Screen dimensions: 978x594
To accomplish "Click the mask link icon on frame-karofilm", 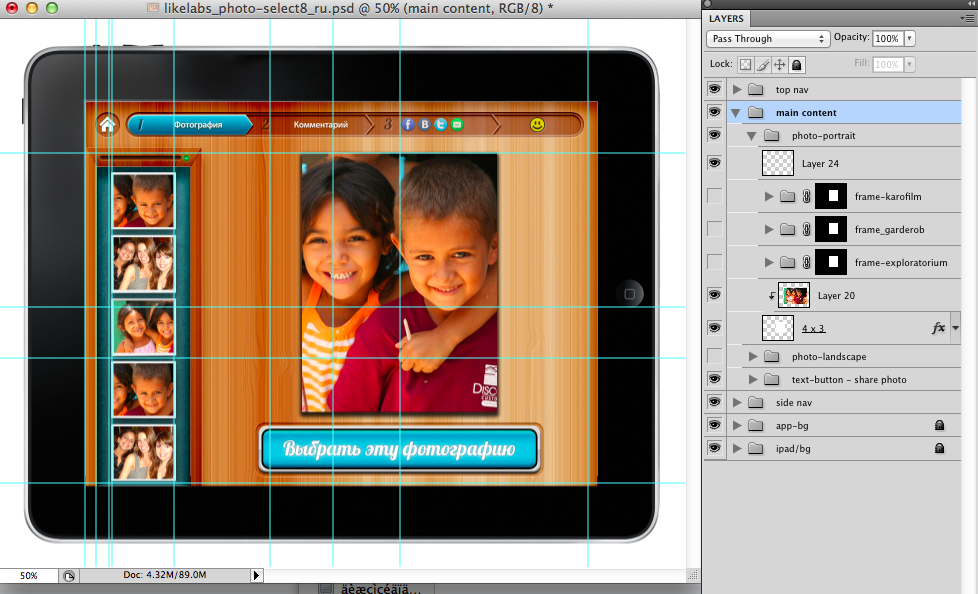I will coord(806,198).
